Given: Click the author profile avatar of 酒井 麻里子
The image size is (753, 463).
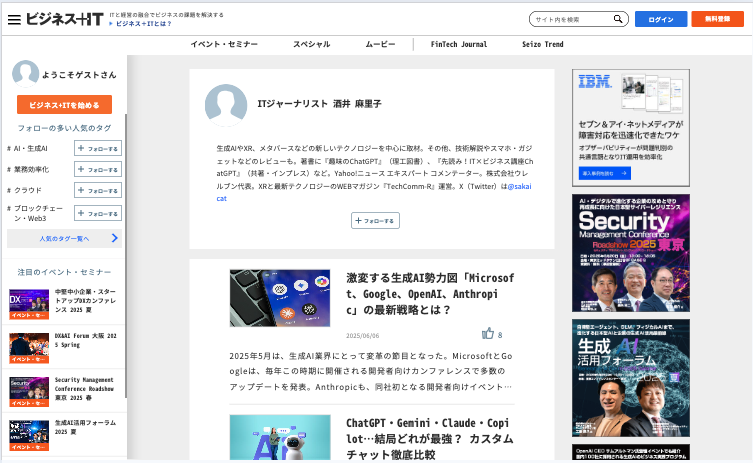Looking at the screenshot, I should [226, 105].
